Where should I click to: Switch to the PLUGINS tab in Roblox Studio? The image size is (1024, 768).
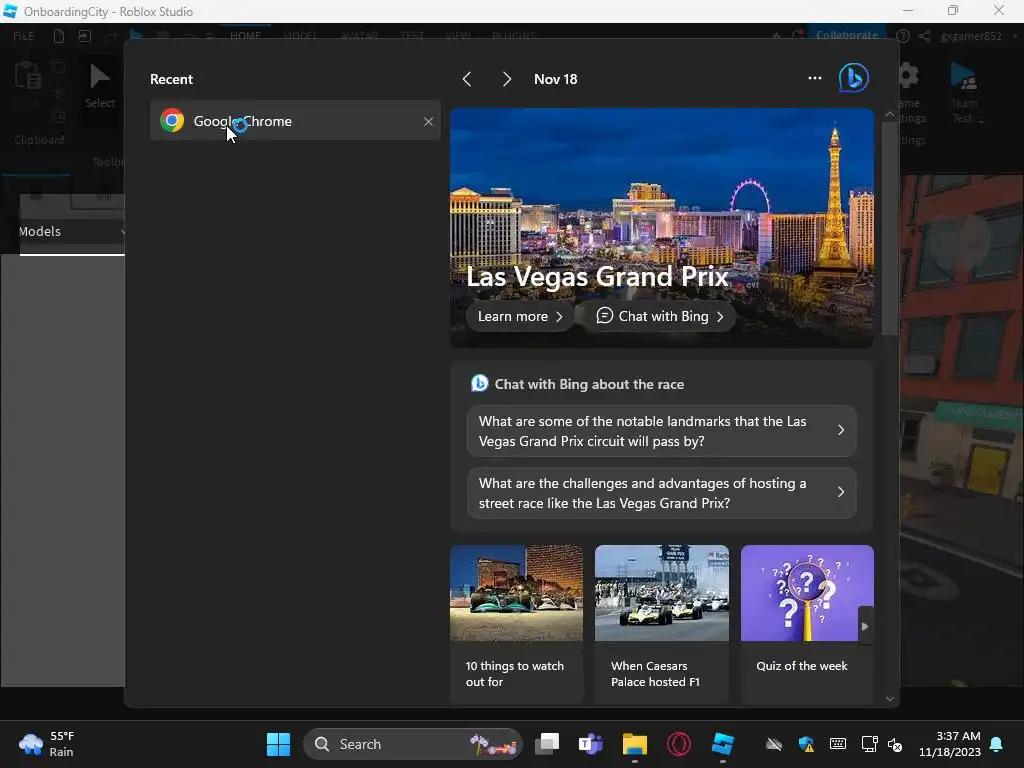click(514, 36)
